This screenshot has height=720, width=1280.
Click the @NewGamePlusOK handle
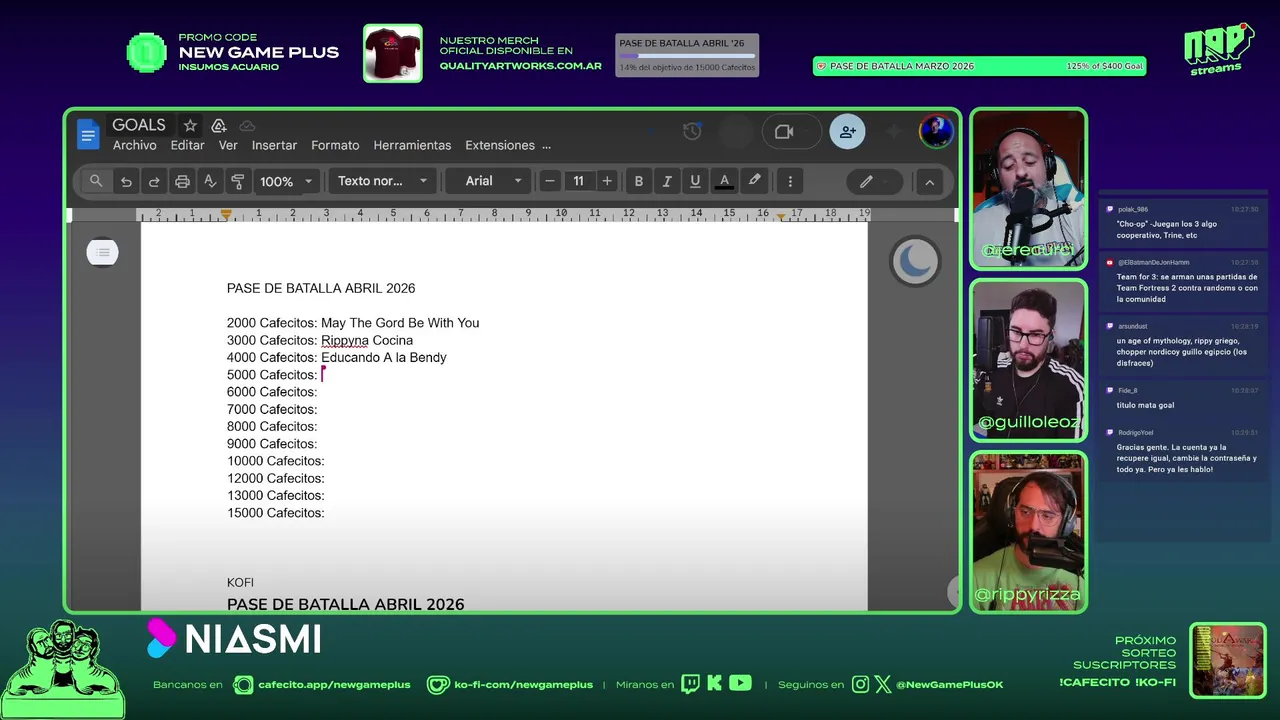pos(949,685)
